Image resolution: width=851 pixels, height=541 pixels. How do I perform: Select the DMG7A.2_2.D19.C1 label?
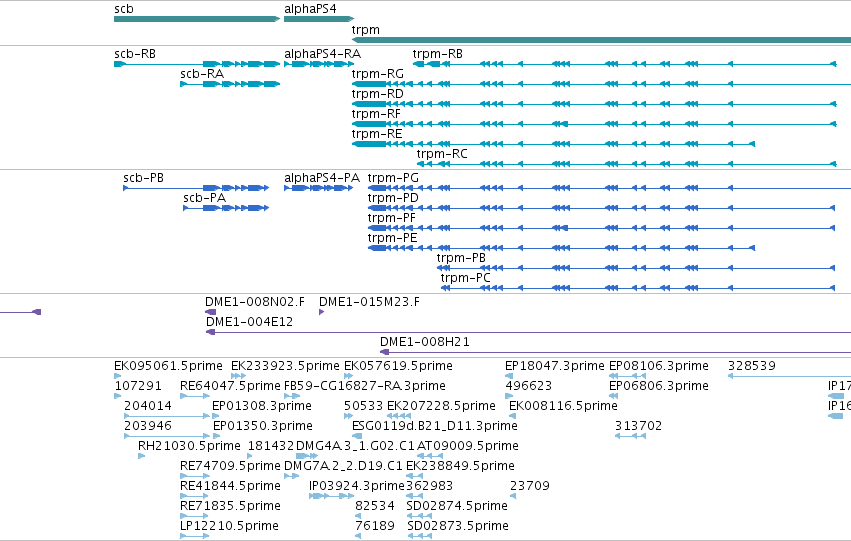(343, 466)
